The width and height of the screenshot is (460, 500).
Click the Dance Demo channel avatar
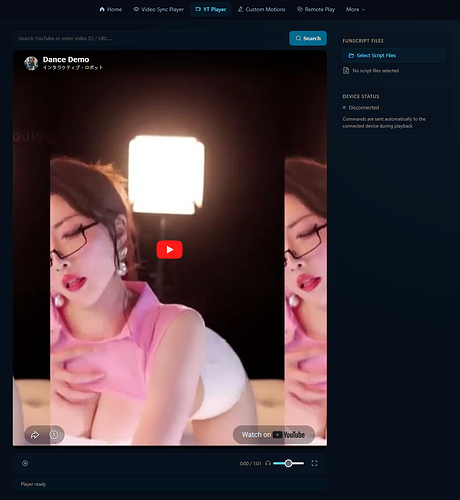(x=31, y=63)
